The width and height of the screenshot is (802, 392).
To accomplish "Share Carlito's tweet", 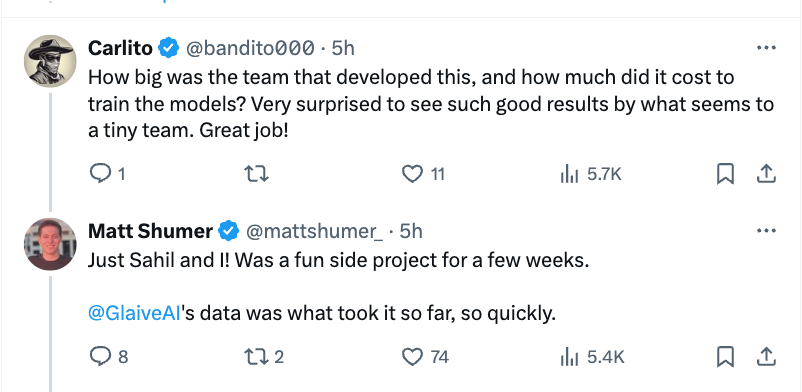I will [766, 175].
